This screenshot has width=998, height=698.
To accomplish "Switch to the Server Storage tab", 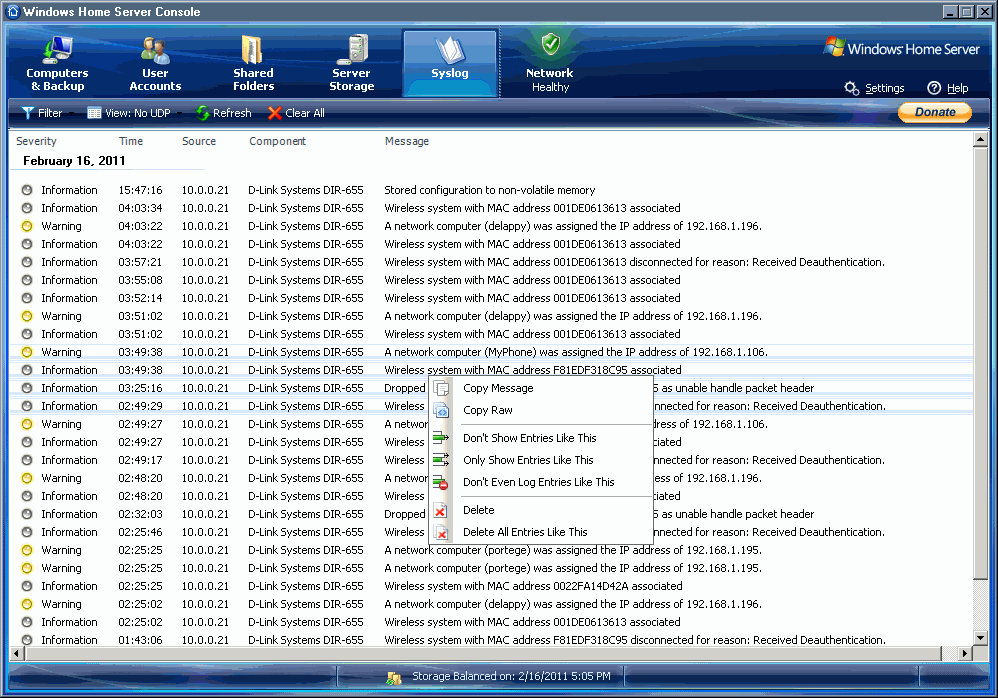I will 351,64.
